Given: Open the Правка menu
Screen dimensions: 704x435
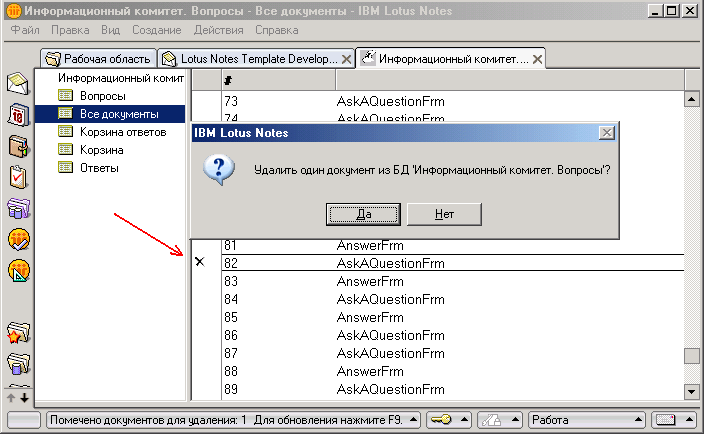Looking at the screenshot, I should pos(70,30).
